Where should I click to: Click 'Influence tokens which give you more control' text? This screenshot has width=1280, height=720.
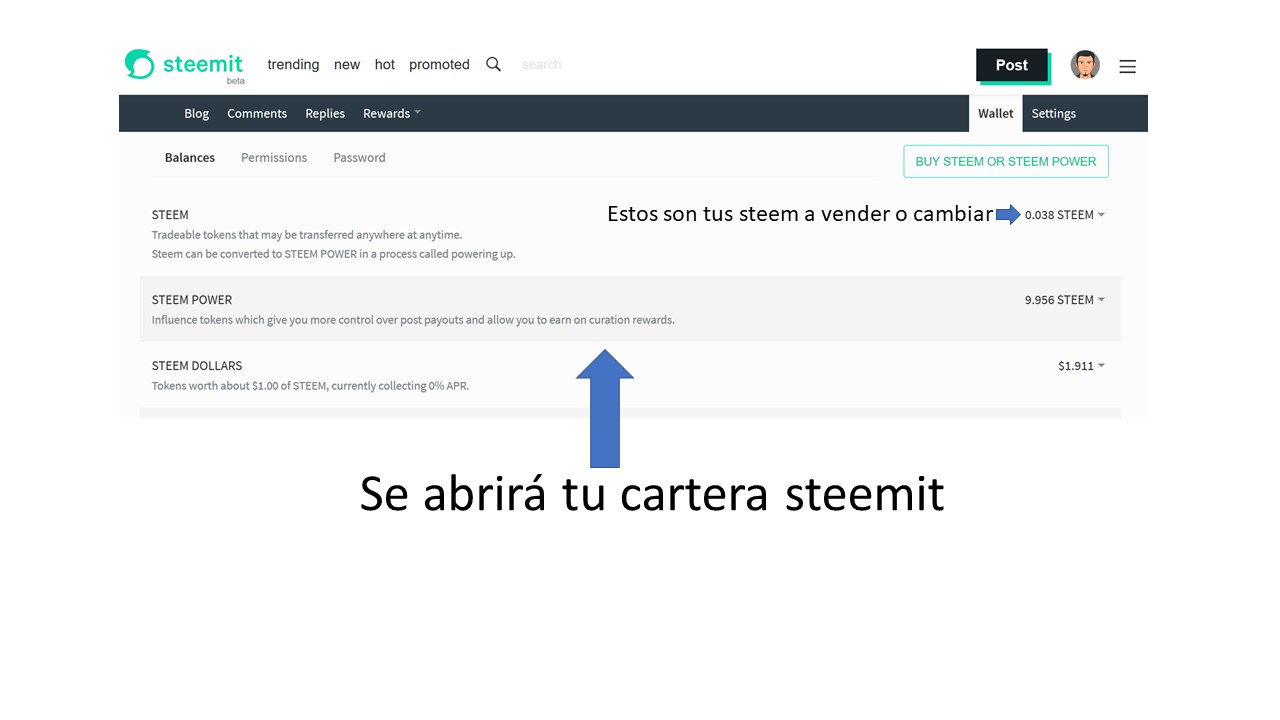tap(413, 320)
